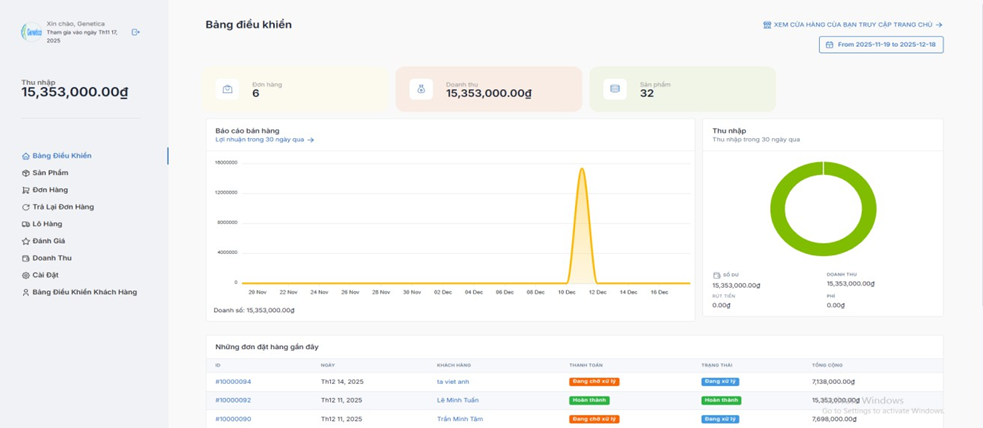Image resolution: width=983 pixels, height=428 pixels.
Task: Click the calendar icon in date range
Action: 829,45
